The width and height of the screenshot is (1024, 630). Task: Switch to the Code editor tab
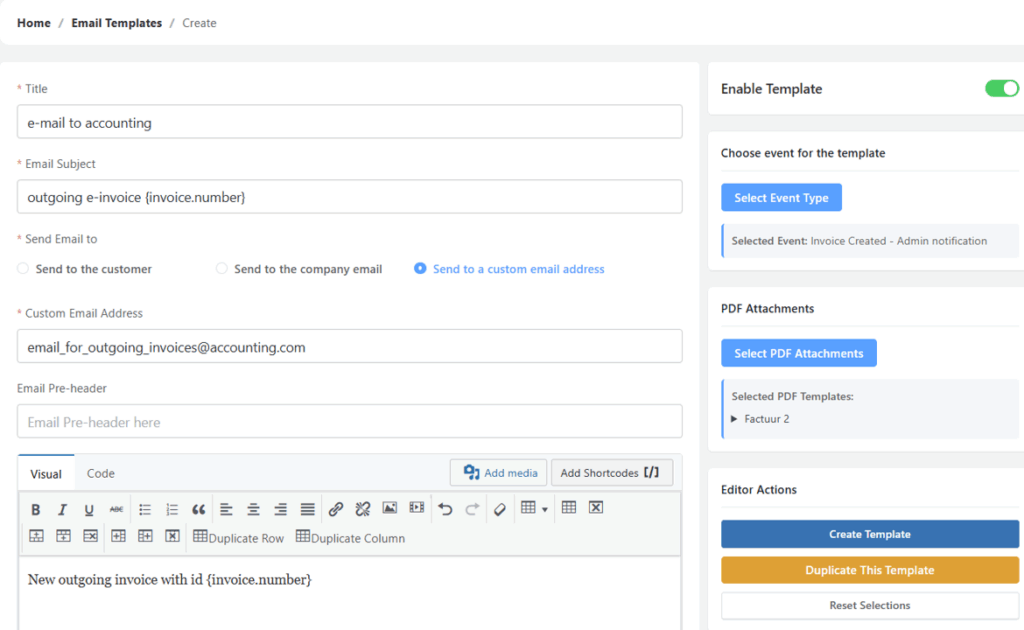tap(100, 472)
